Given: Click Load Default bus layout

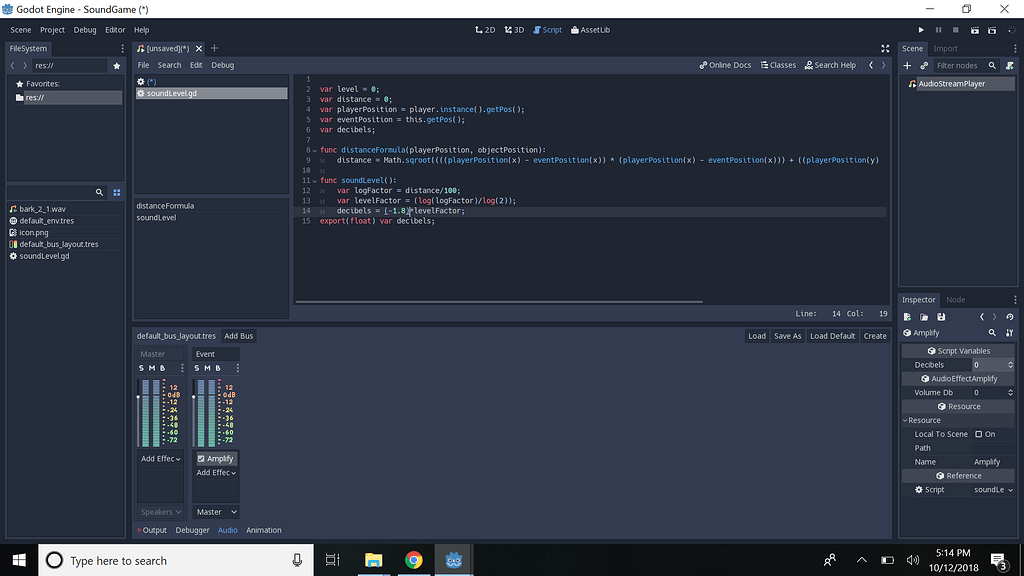Looking at the screenshot, I should (832, 336).
